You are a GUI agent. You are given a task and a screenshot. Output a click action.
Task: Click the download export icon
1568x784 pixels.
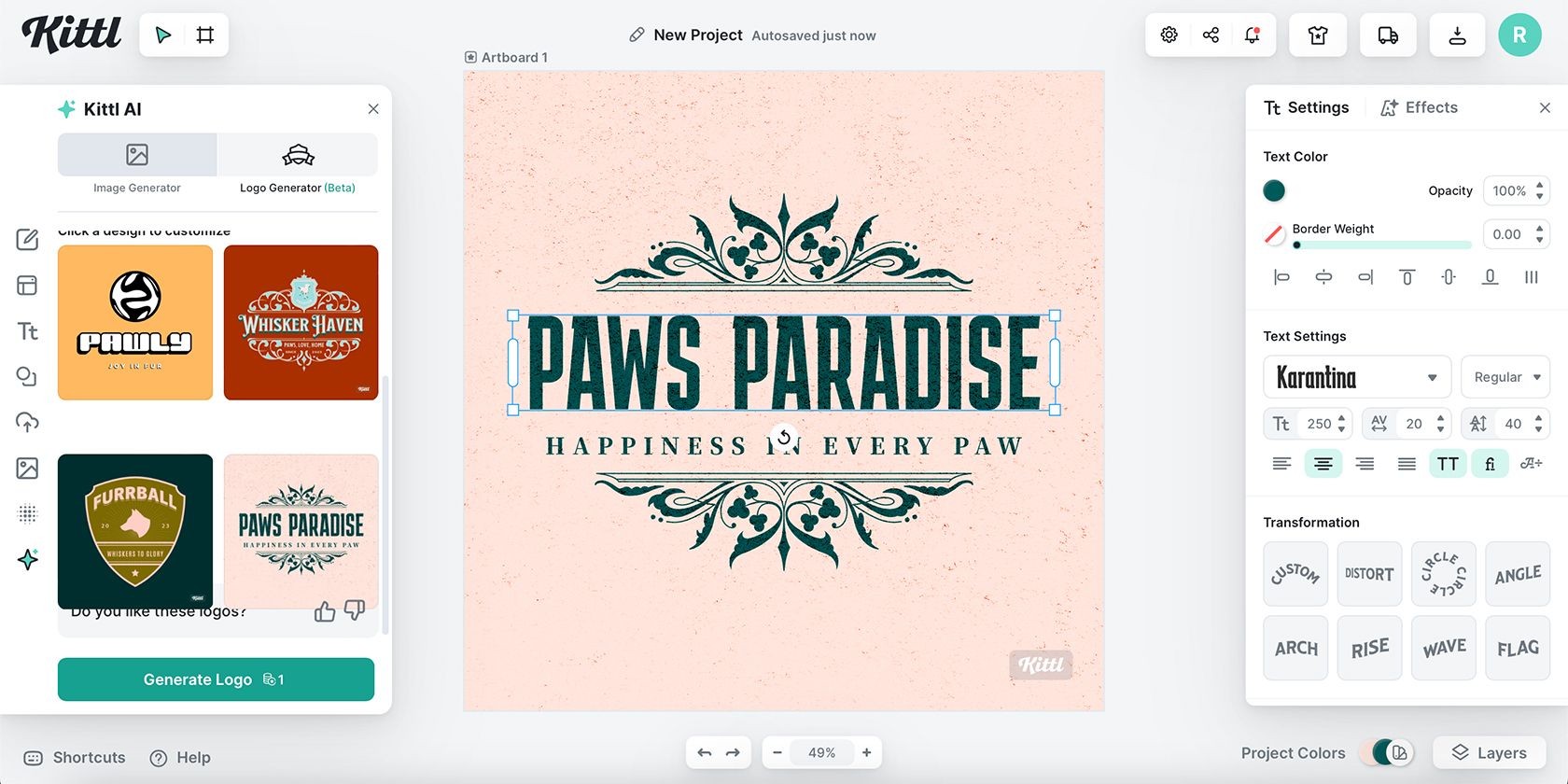click(x=1457, y=35)
